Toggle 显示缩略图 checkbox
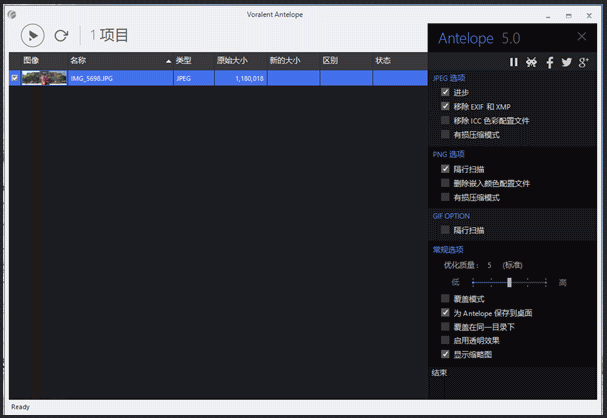607x418 pixels. coord(445,354)
